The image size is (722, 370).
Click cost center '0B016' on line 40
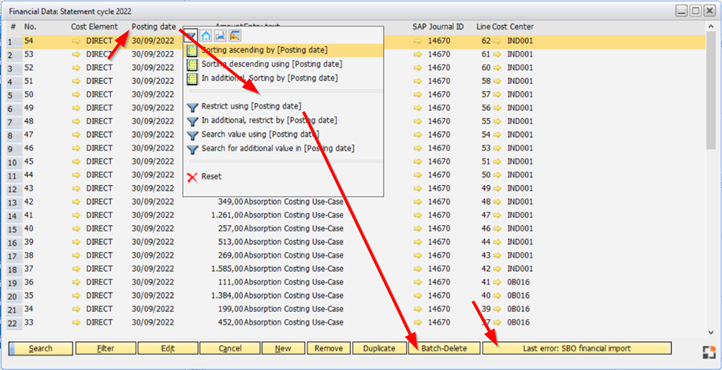pos(518,295)
